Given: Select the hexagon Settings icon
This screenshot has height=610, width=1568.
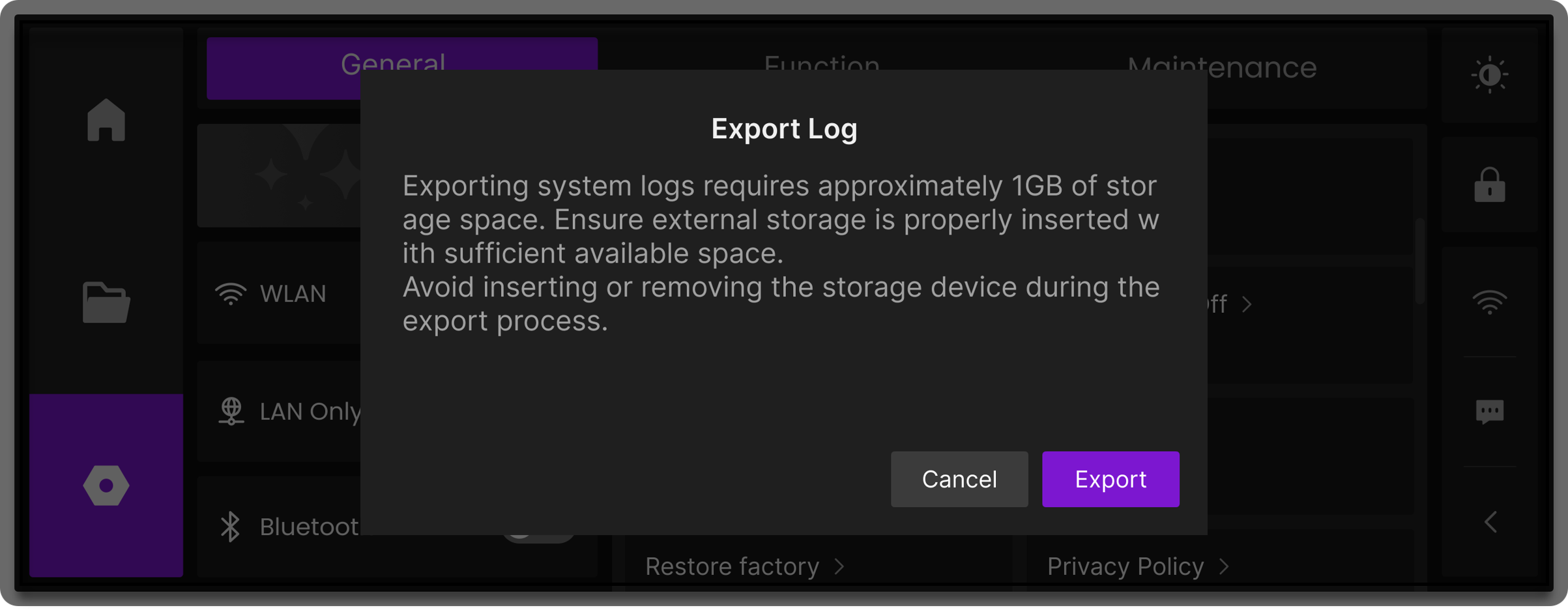Looking at the screenshot, I should coord(106,486).
